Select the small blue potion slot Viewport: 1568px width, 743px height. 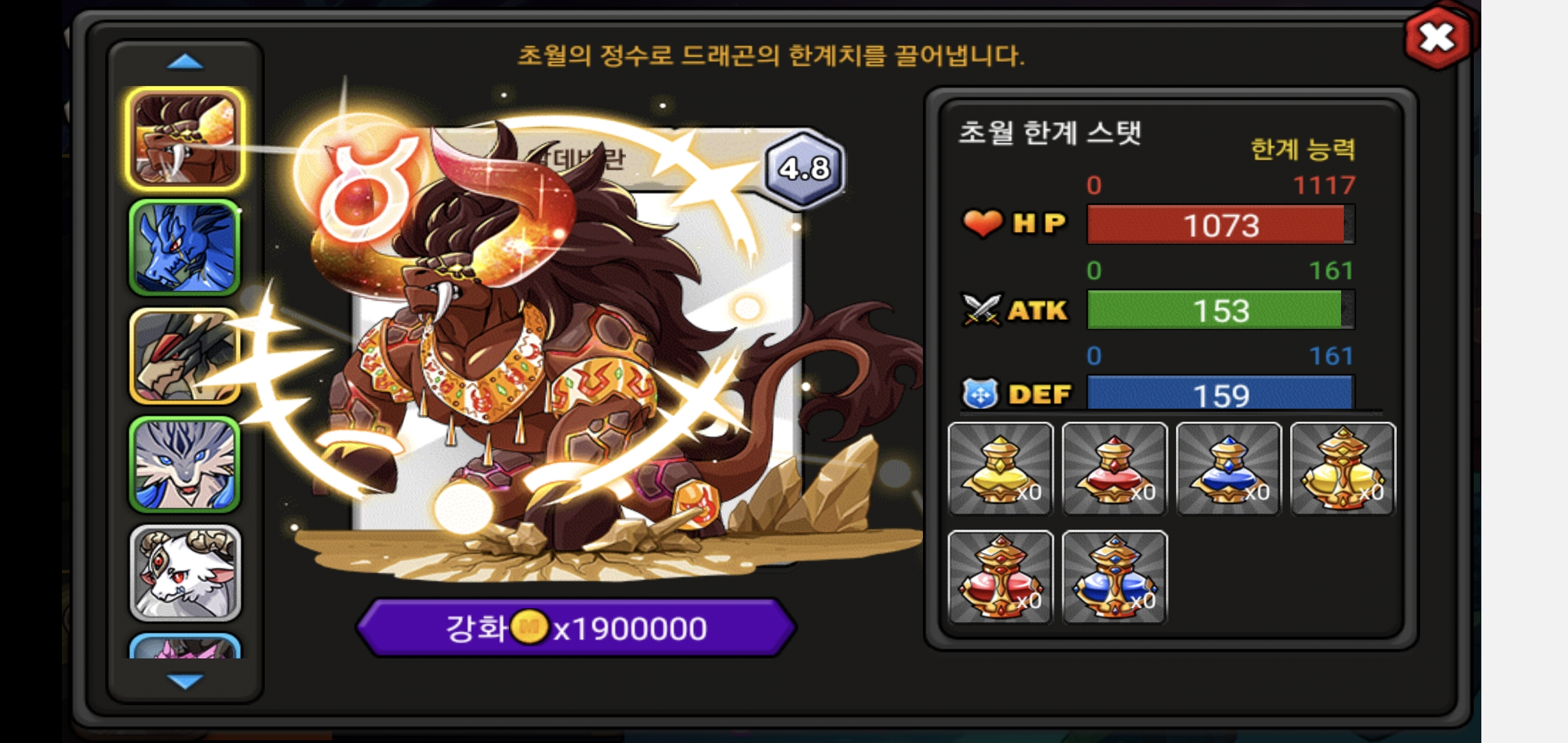point(1229,469)
